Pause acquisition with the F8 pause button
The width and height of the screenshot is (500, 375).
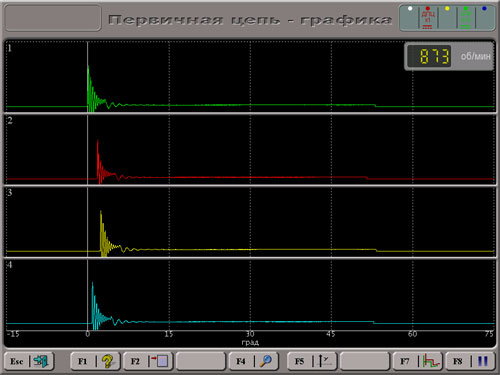470,361
